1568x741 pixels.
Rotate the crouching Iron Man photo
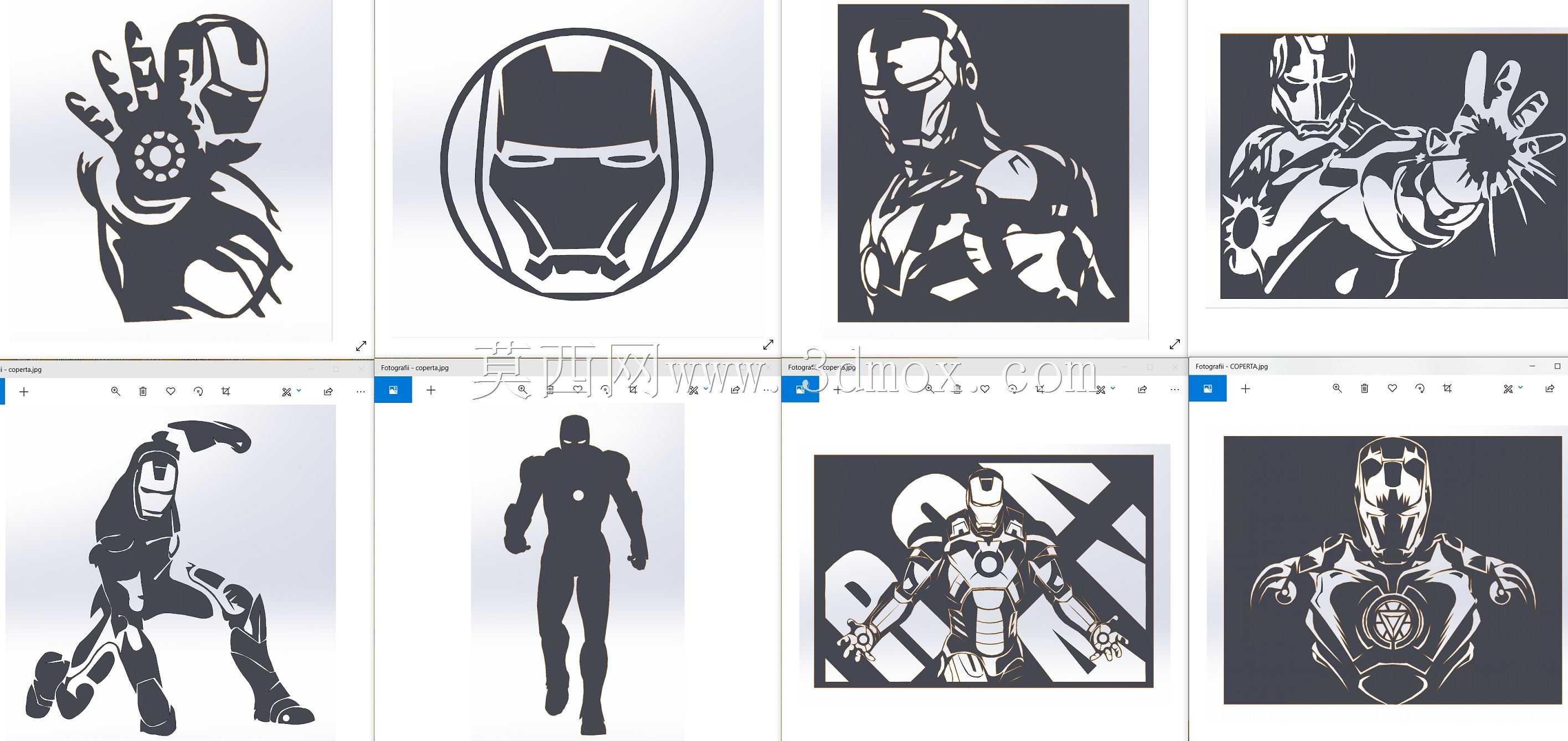point(198,391)
